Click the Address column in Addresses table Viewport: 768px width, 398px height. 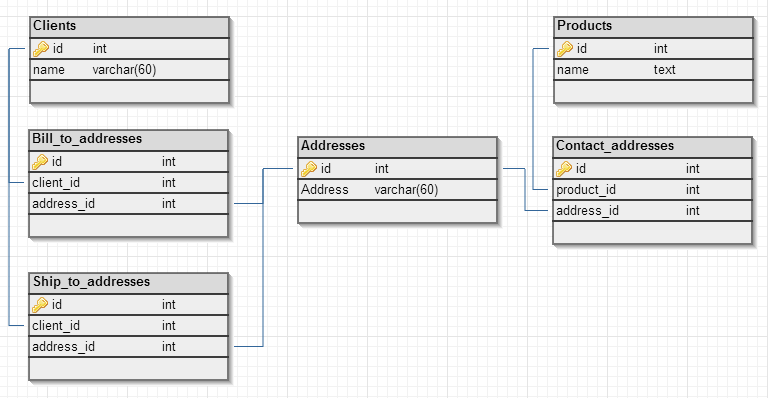(325, 189)
